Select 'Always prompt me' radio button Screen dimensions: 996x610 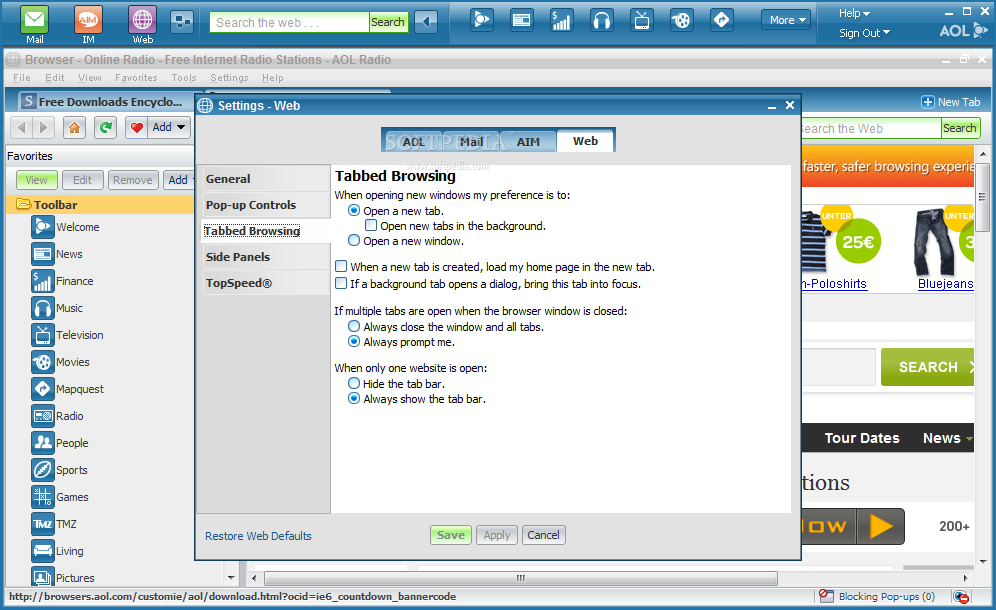point(354,341)
